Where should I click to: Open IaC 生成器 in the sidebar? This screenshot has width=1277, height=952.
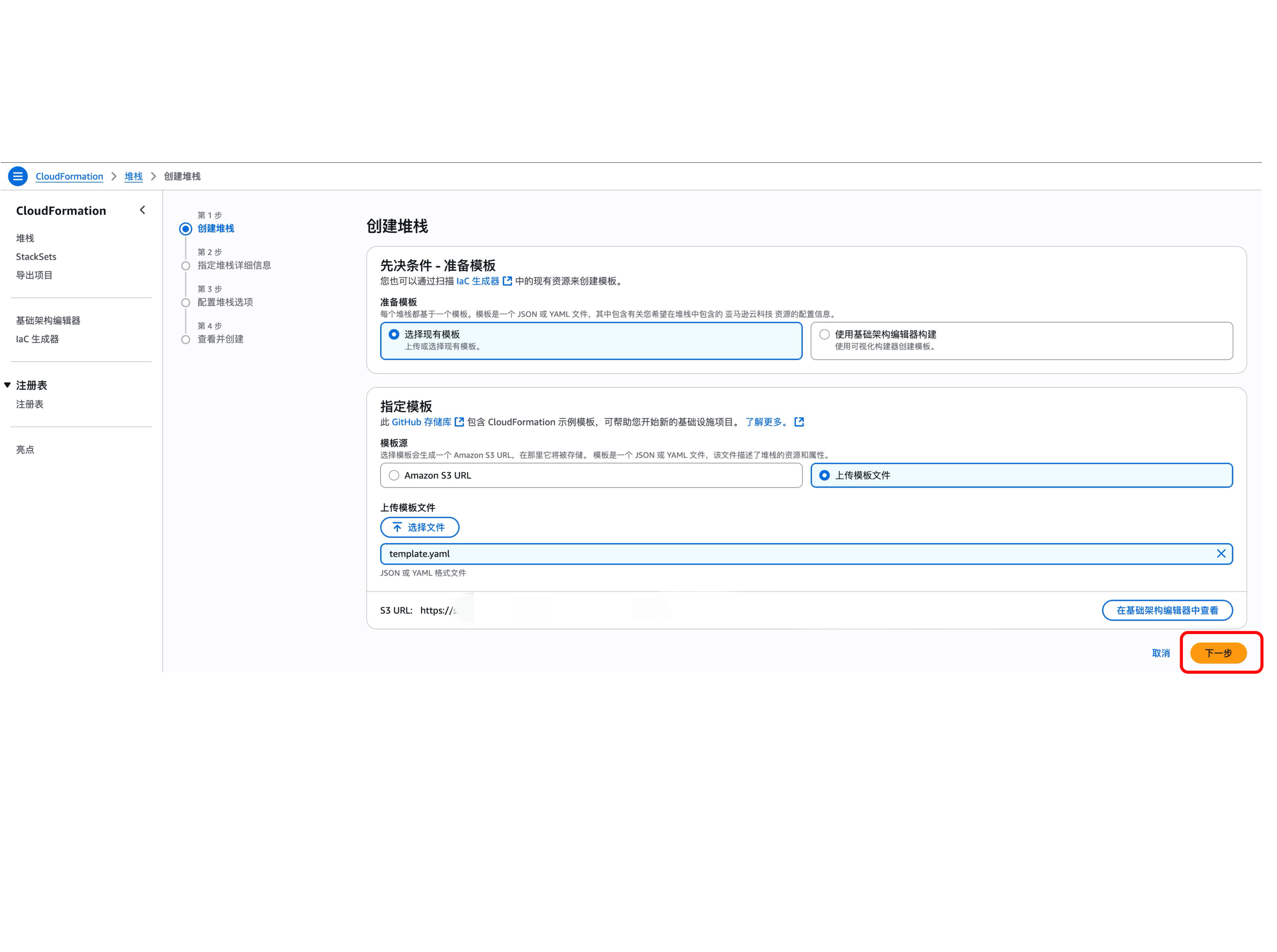coord(37,339)
